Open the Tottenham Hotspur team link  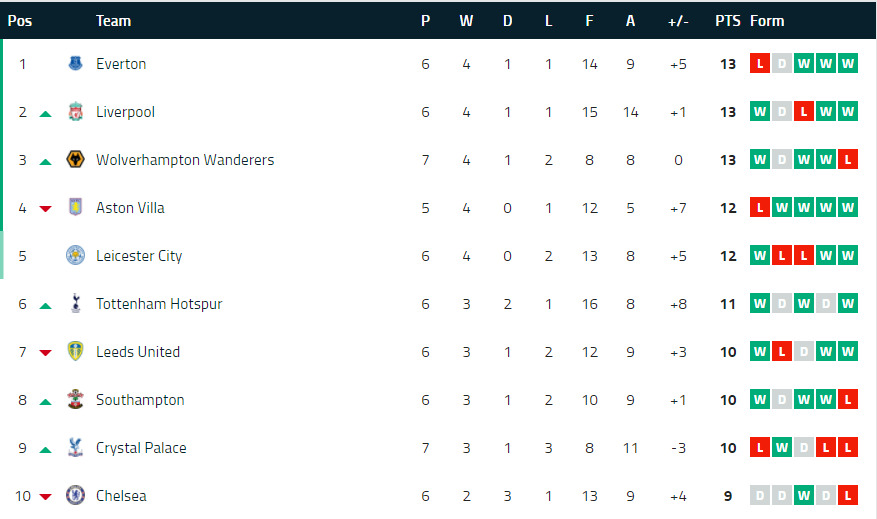point(159,304)
